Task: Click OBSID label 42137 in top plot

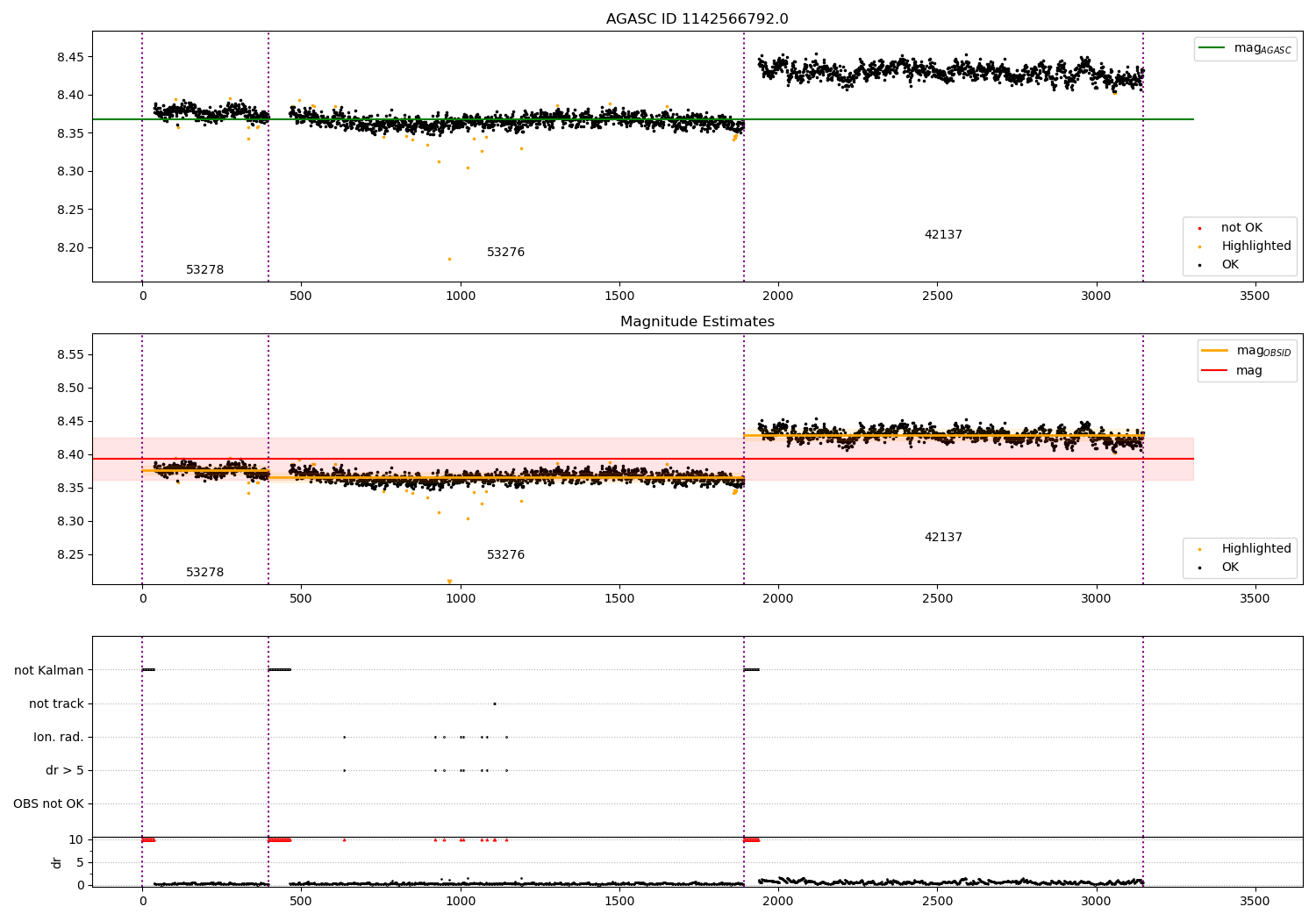Action: [x=943, y=235]
